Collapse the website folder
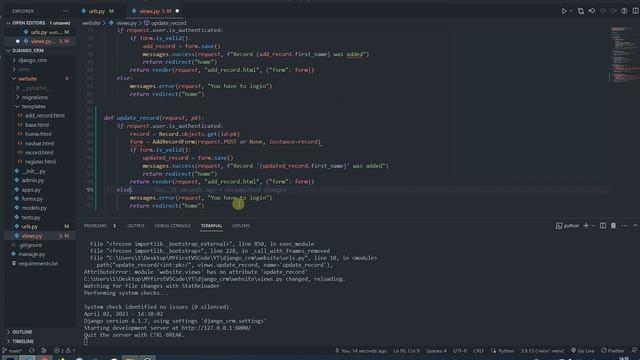Viewport: 640px width, 360px height. tap(28, 78)
